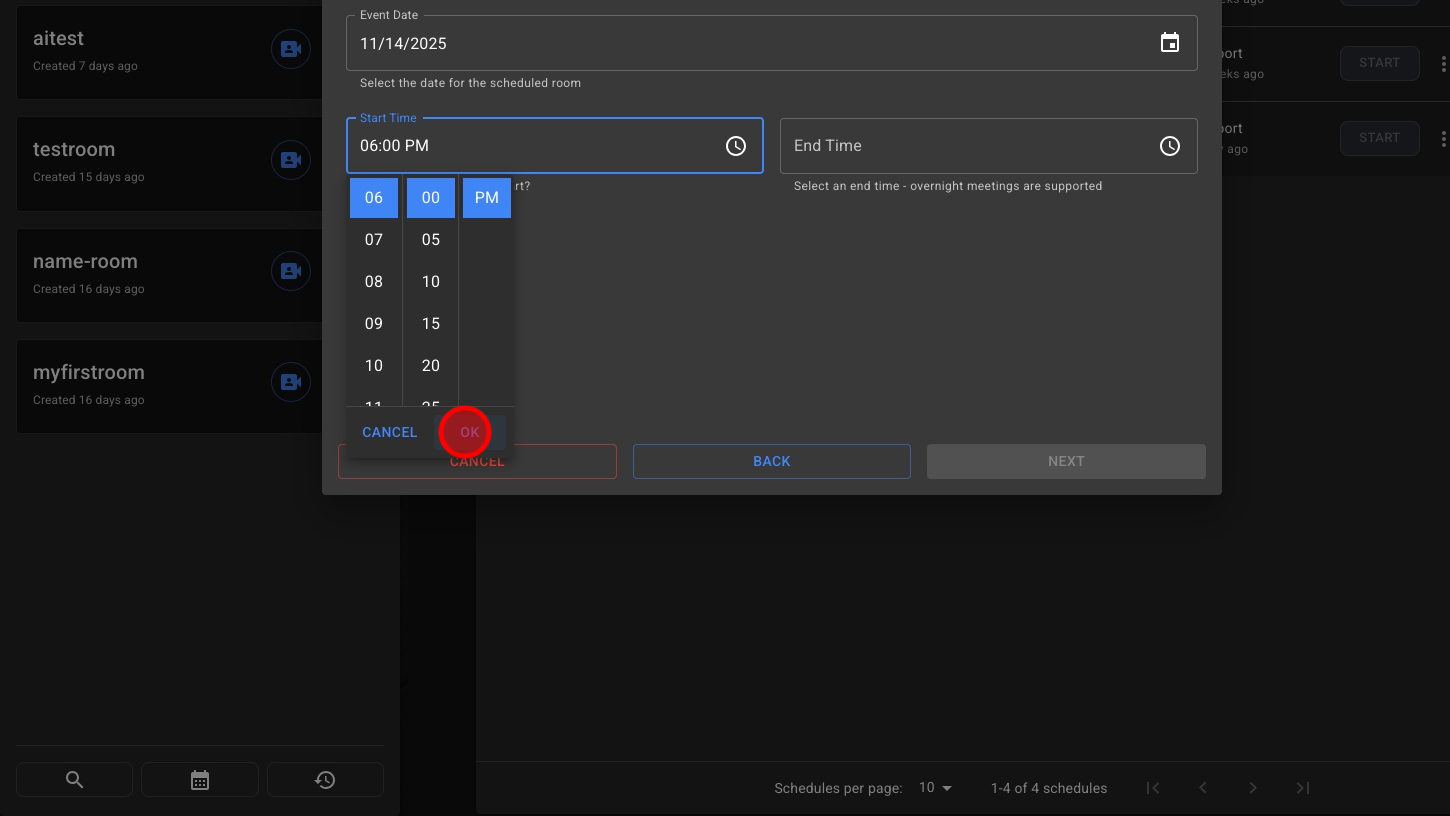Viewport: 1450px width, 816px height.
Task: Open the Event Date calendar picker icon
Action: coord(1169,43)
